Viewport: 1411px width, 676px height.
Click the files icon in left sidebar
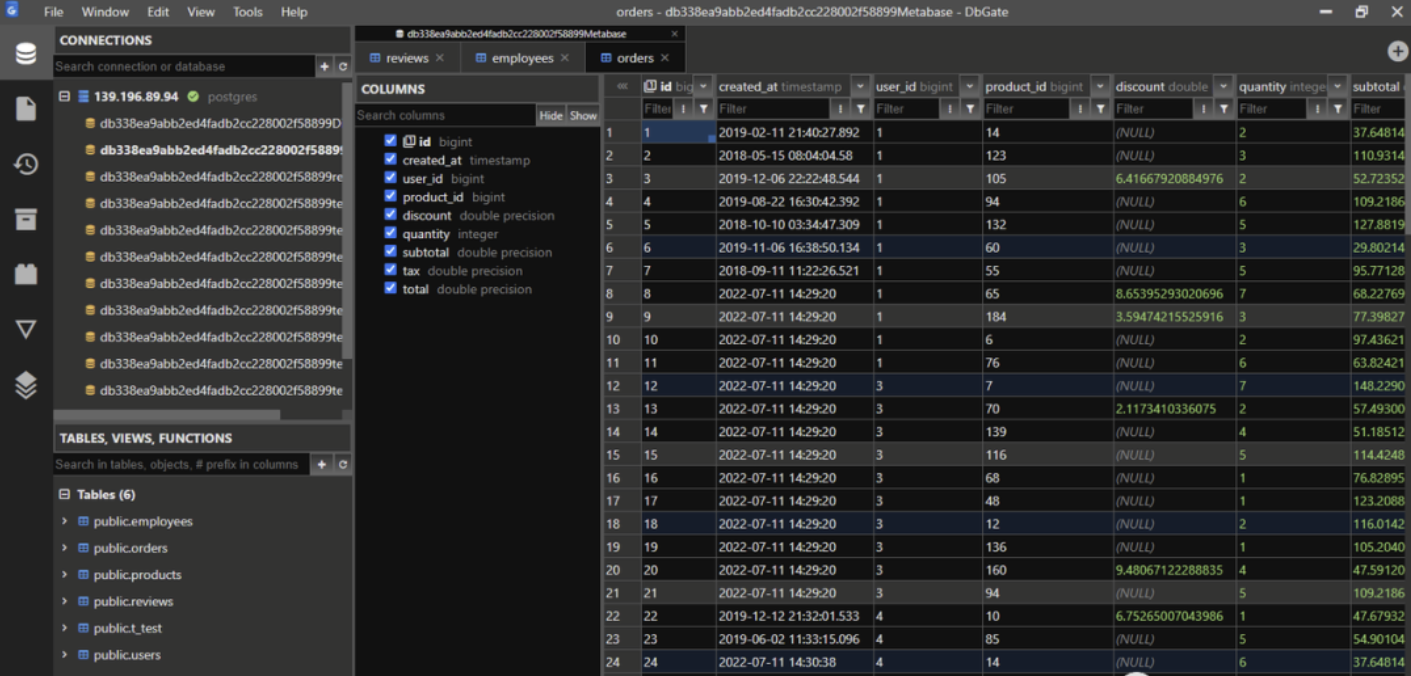pyautogui.click(x=26, y=109)
